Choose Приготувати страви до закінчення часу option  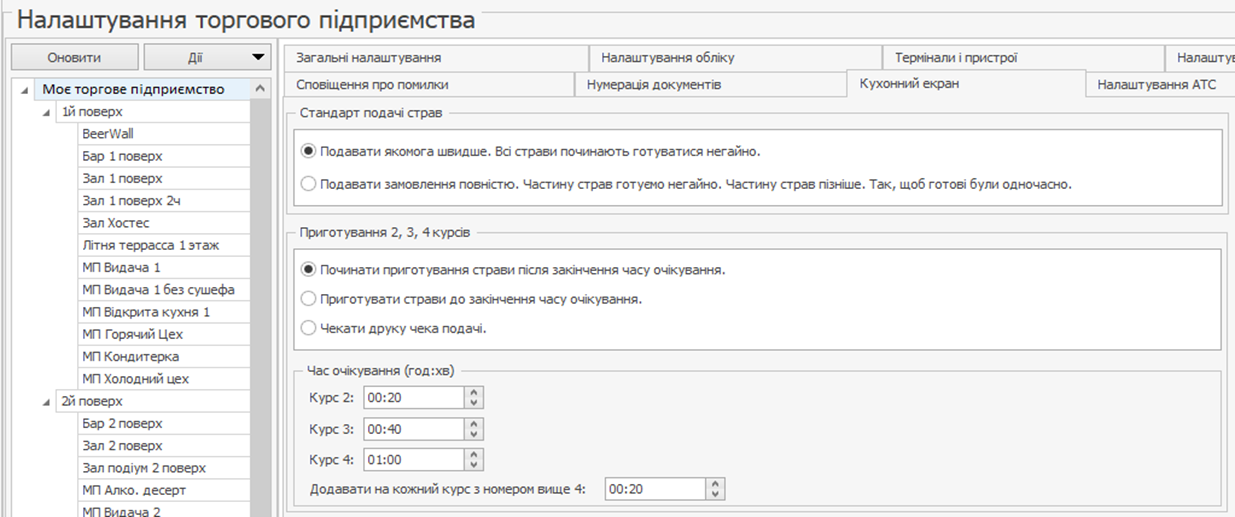[x=308, y=298]
